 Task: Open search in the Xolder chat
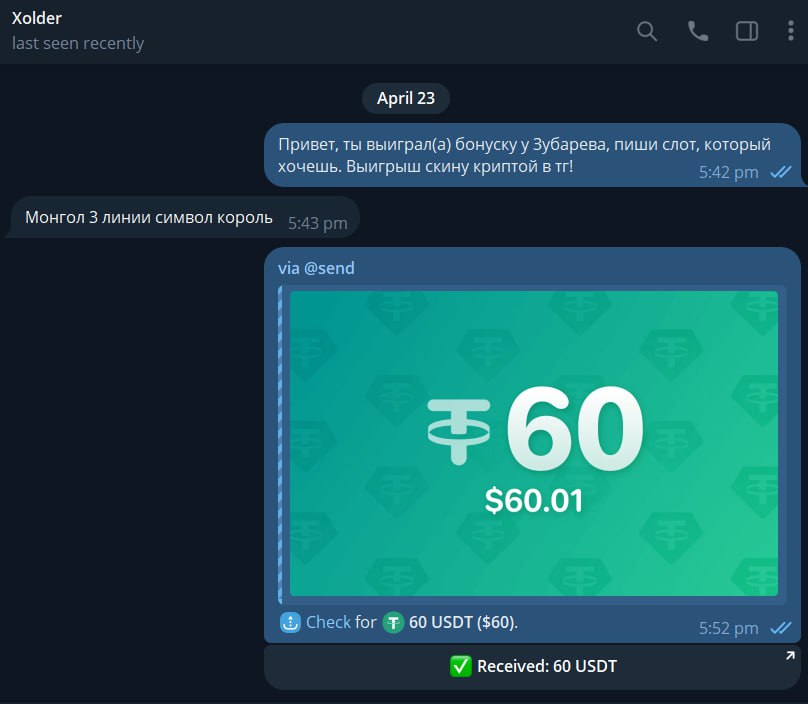[647, 31]
